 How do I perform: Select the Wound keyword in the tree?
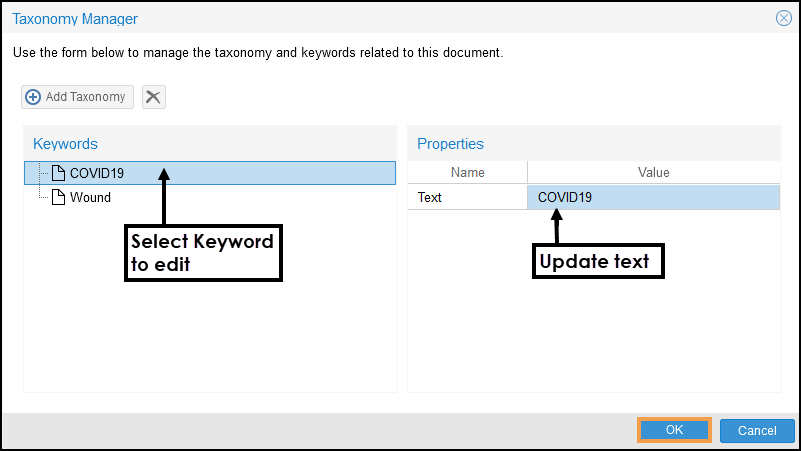(90, 197)
